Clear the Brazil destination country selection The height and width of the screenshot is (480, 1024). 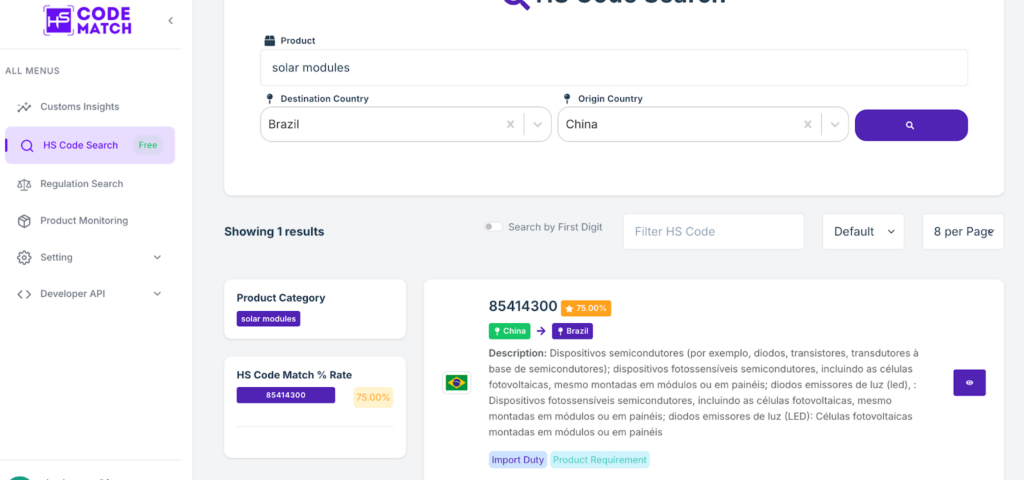click(510, 125)
